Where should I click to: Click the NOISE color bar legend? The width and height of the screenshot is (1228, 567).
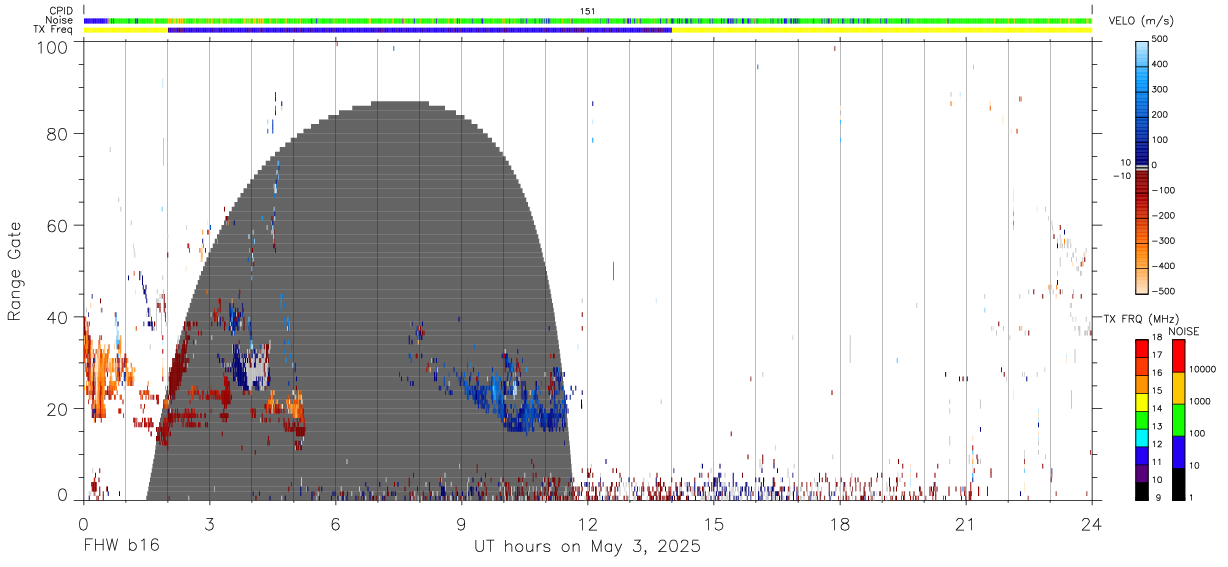click(1178, 420)
